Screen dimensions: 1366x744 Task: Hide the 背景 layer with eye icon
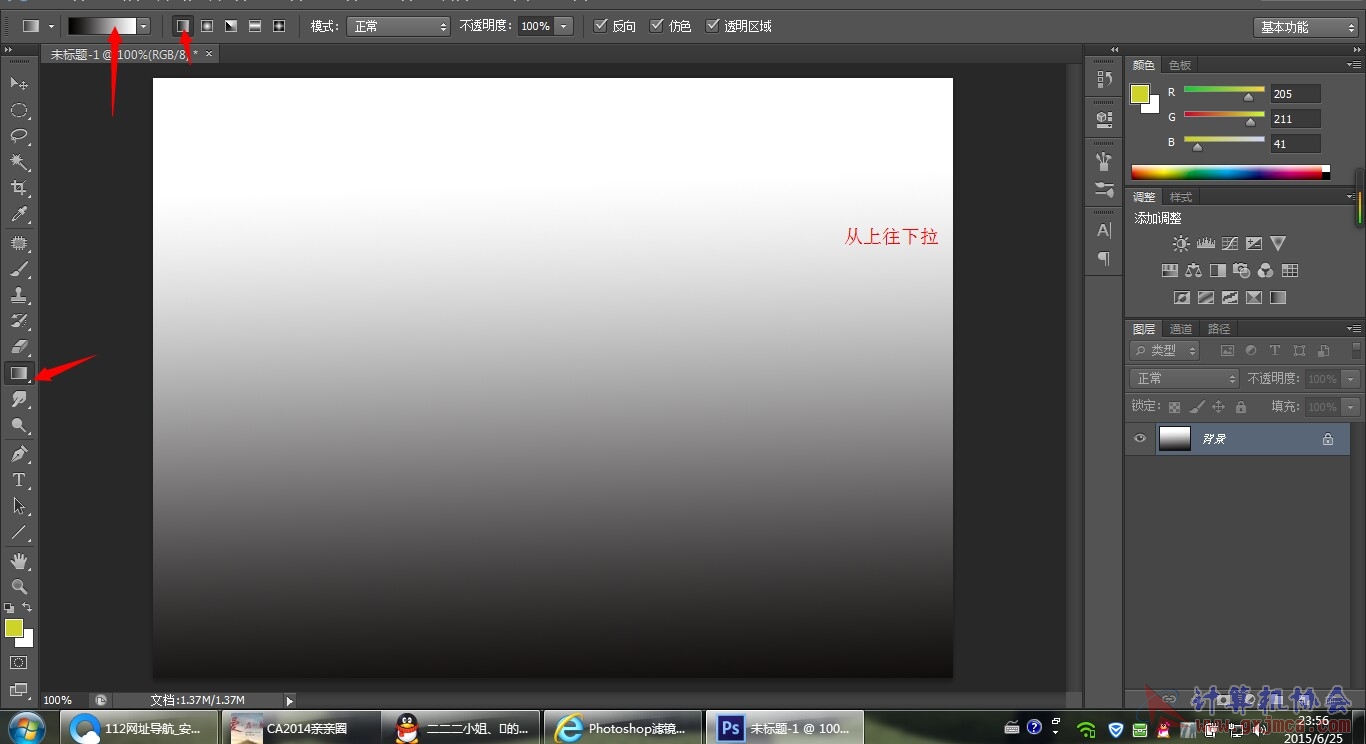tap(1139, 438)
